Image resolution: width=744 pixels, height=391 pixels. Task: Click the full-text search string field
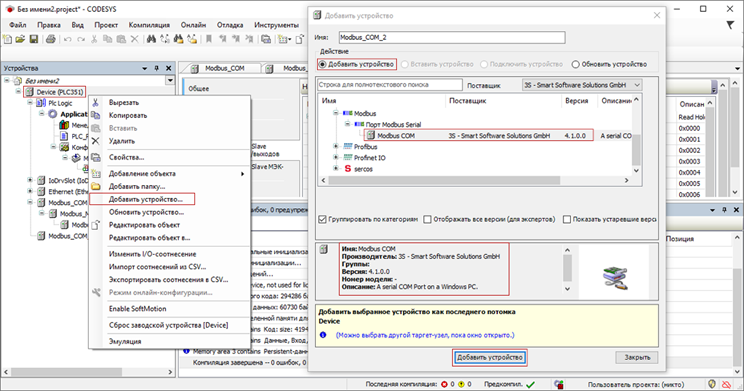pos(390,84)
